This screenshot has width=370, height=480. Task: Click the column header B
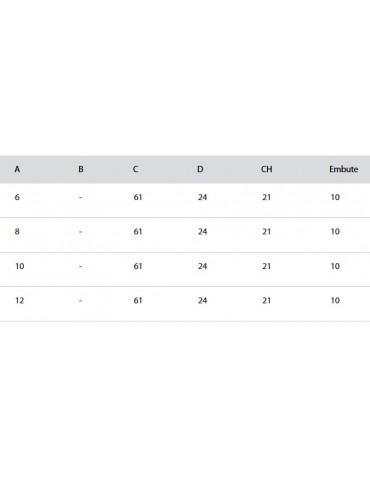point(81,169)
